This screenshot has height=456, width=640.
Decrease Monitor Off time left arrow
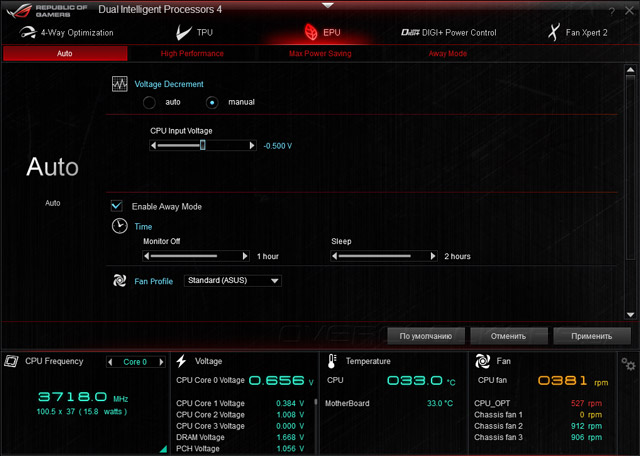(147, 256)
